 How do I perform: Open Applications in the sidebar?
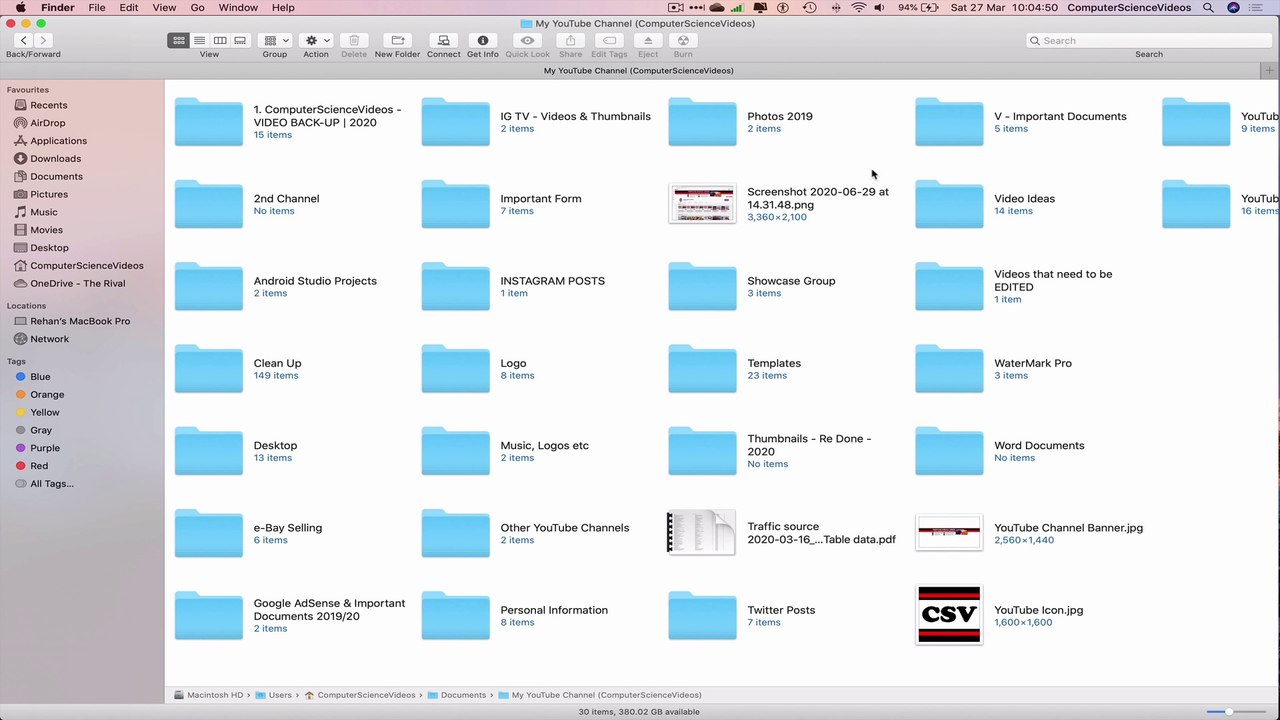pyautogui.click(x=58, y=141)
